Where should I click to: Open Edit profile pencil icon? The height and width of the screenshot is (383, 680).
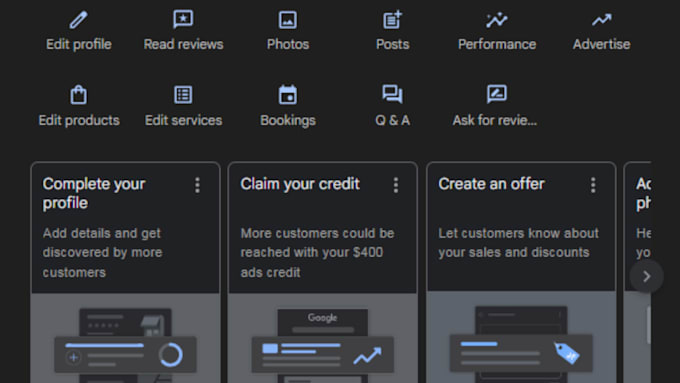tap(78, 20)
